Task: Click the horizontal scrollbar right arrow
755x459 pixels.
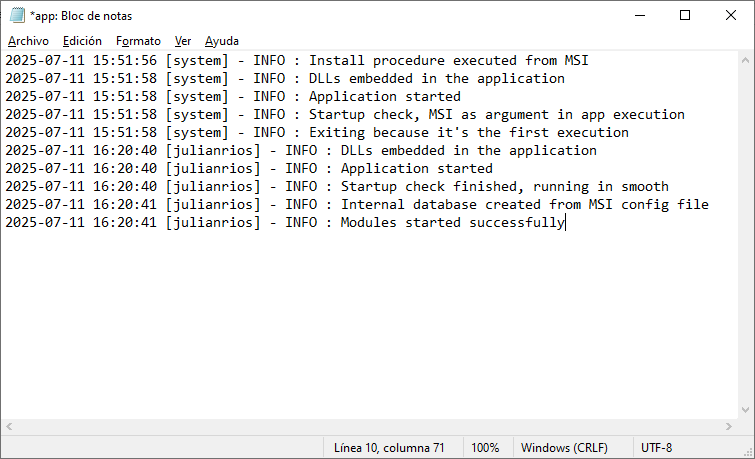Action: (x=729, y=426)
